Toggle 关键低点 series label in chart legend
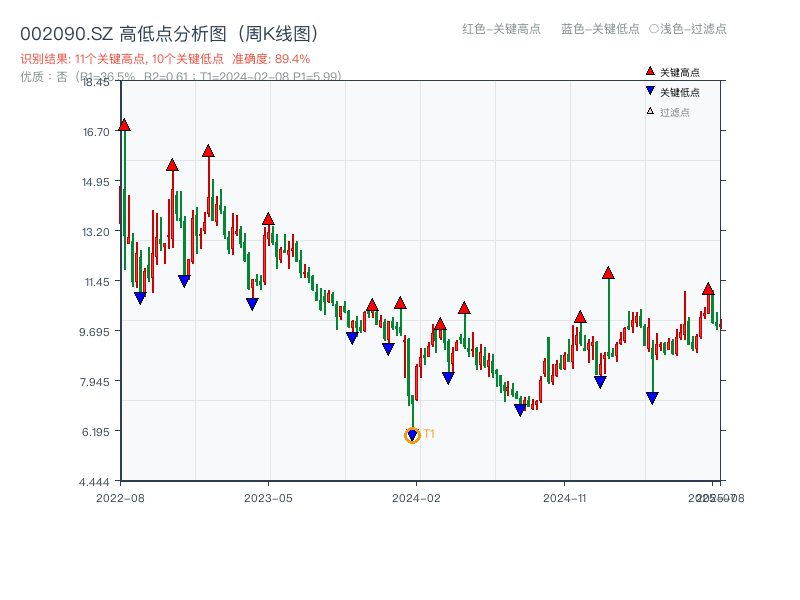Viewport: 800px width, 600px height. (680, 92)
